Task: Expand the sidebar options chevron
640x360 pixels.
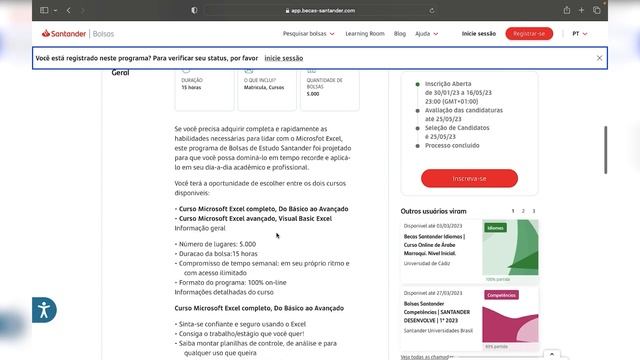Action: coord(55,11)
